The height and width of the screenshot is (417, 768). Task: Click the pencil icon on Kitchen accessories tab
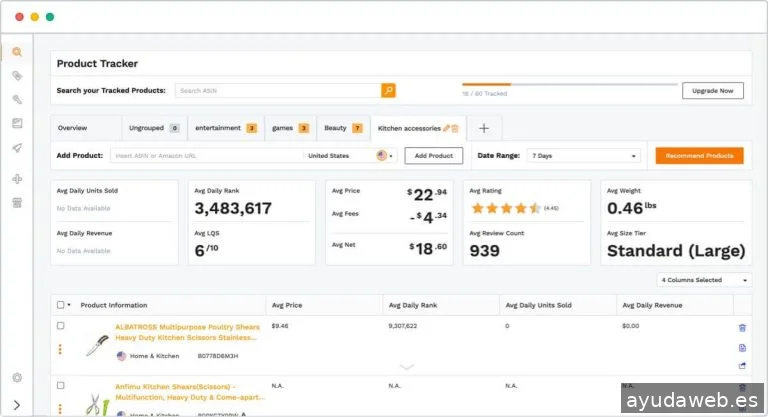tap(446, 128)
